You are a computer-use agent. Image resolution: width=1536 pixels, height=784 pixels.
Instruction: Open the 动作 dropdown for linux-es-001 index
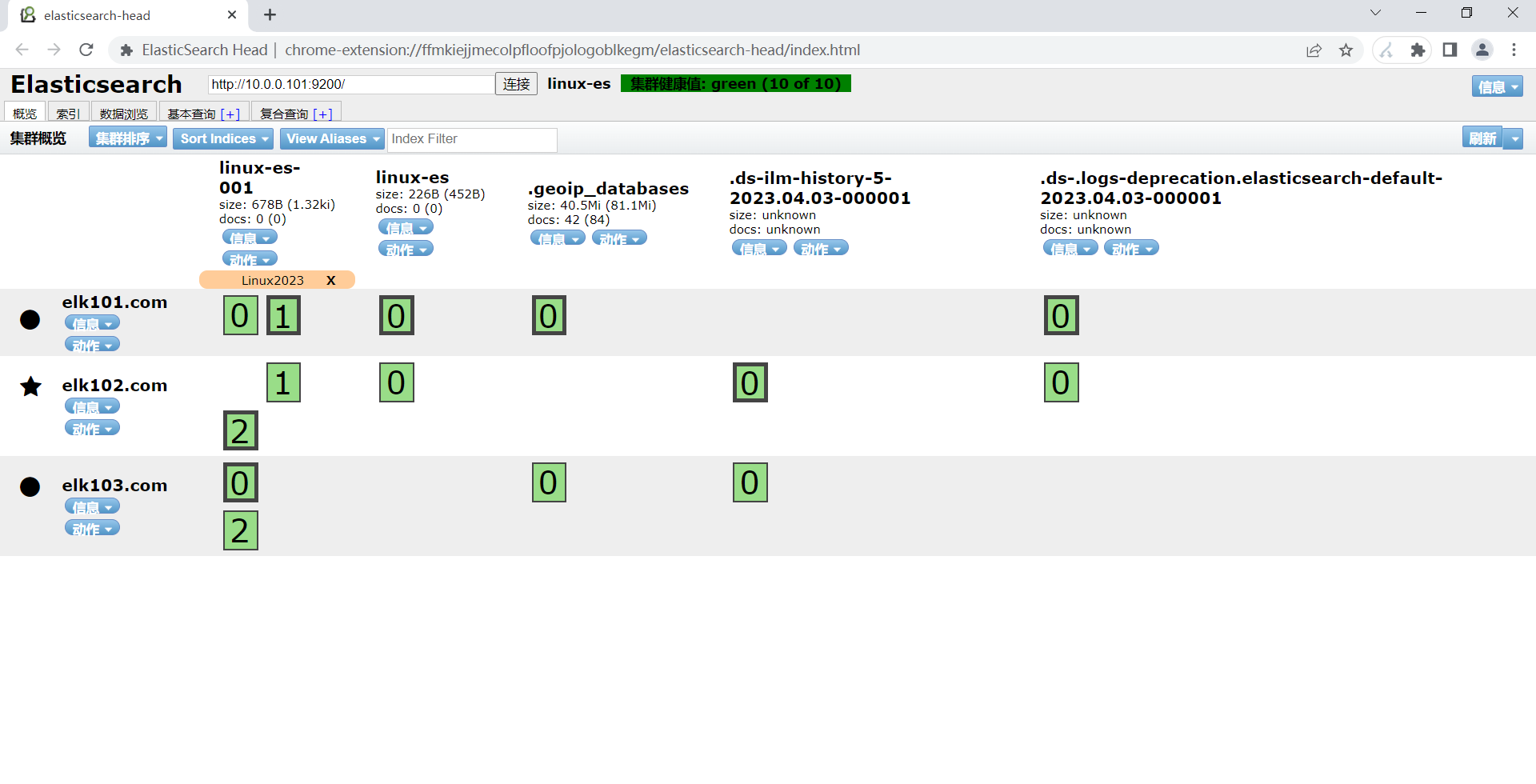[250, 259]
